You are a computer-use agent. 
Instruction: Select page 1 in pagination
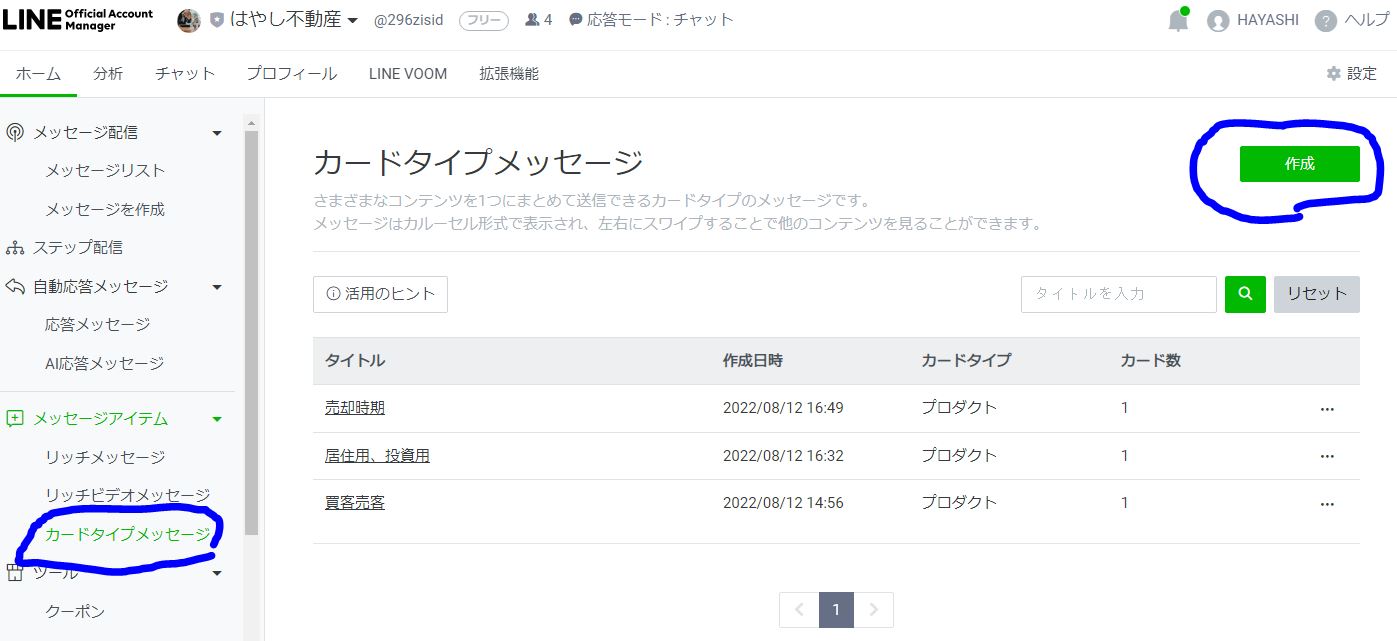point(836,610)
